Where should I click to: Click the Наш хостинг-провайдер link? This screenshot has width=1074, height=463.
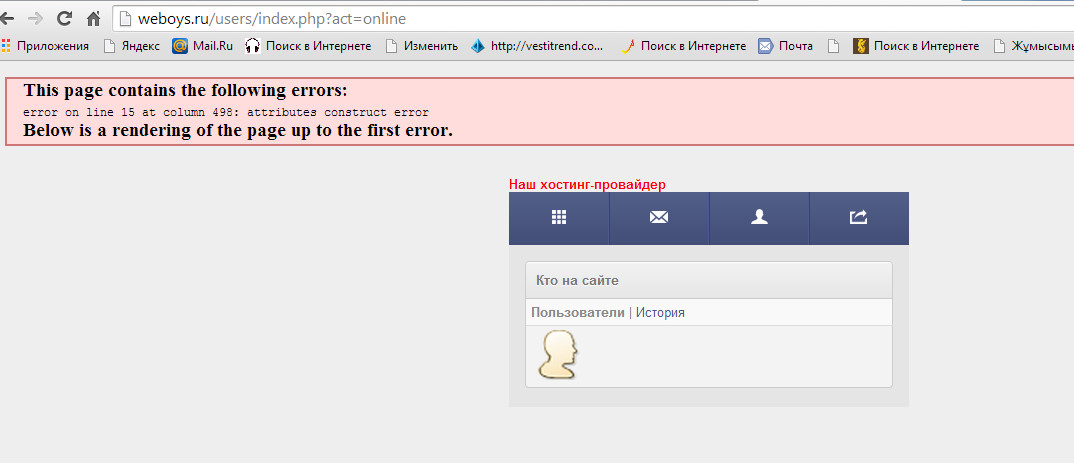[x=587, y=184]
